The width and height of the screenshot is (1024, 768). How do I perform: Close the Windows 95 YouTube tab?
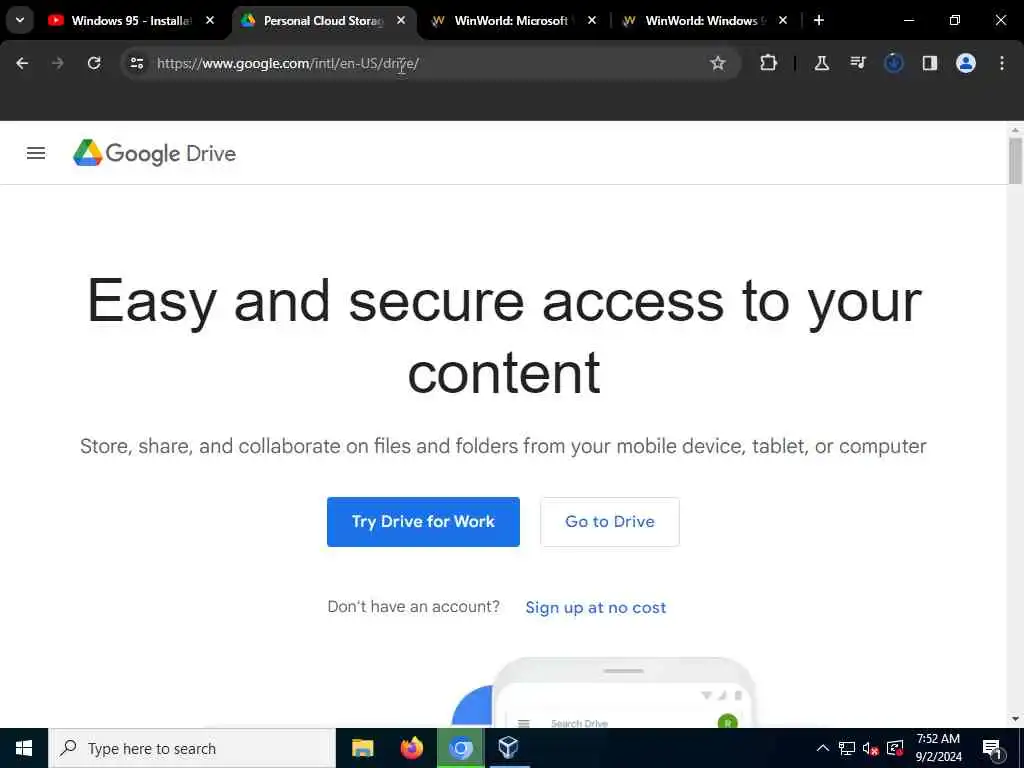210,20
